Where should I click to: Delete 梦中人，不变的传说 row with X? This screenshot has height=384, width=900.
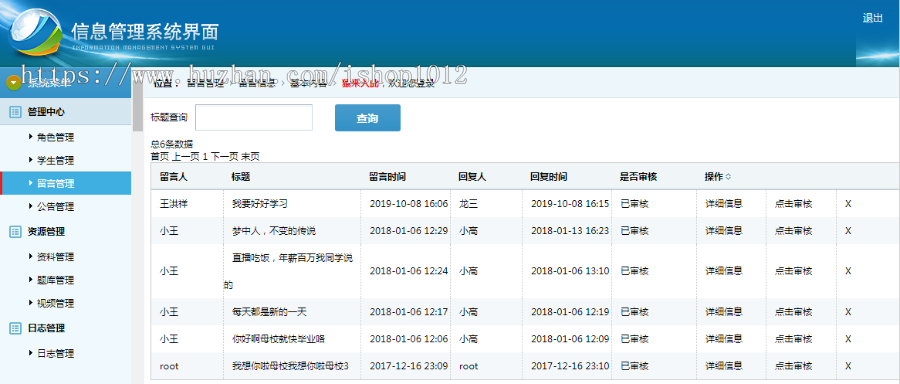coord(848,231)
